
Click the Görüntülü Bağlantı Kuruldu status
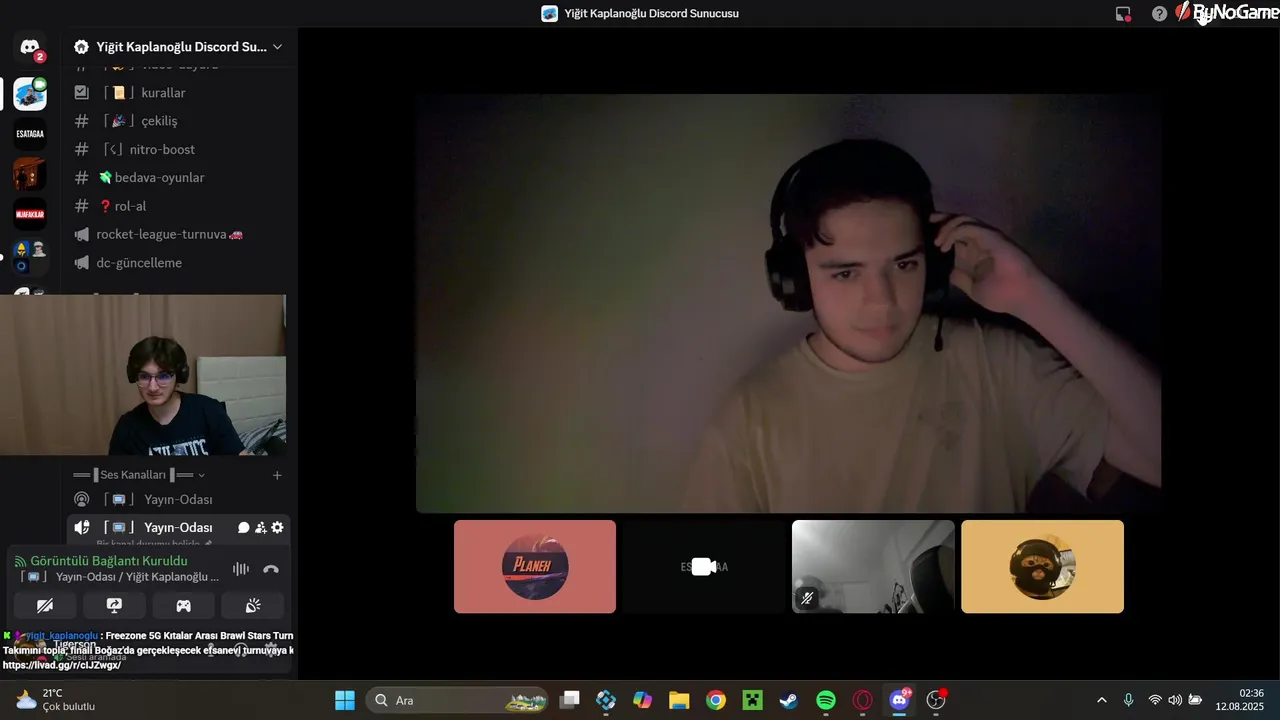[x=108, y=561]
